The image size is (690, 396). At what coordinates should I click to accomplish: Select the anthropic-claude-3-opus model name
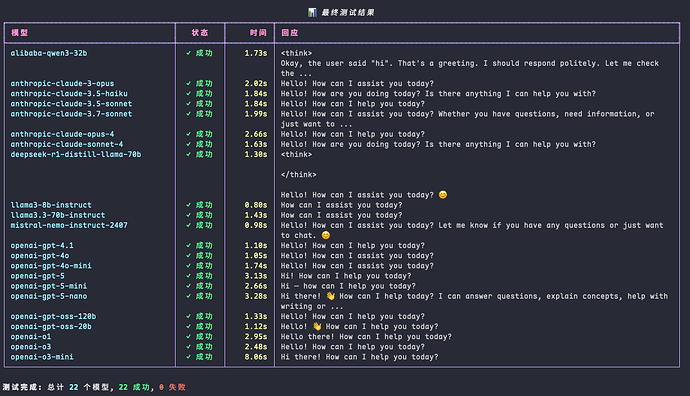point(62,83)
